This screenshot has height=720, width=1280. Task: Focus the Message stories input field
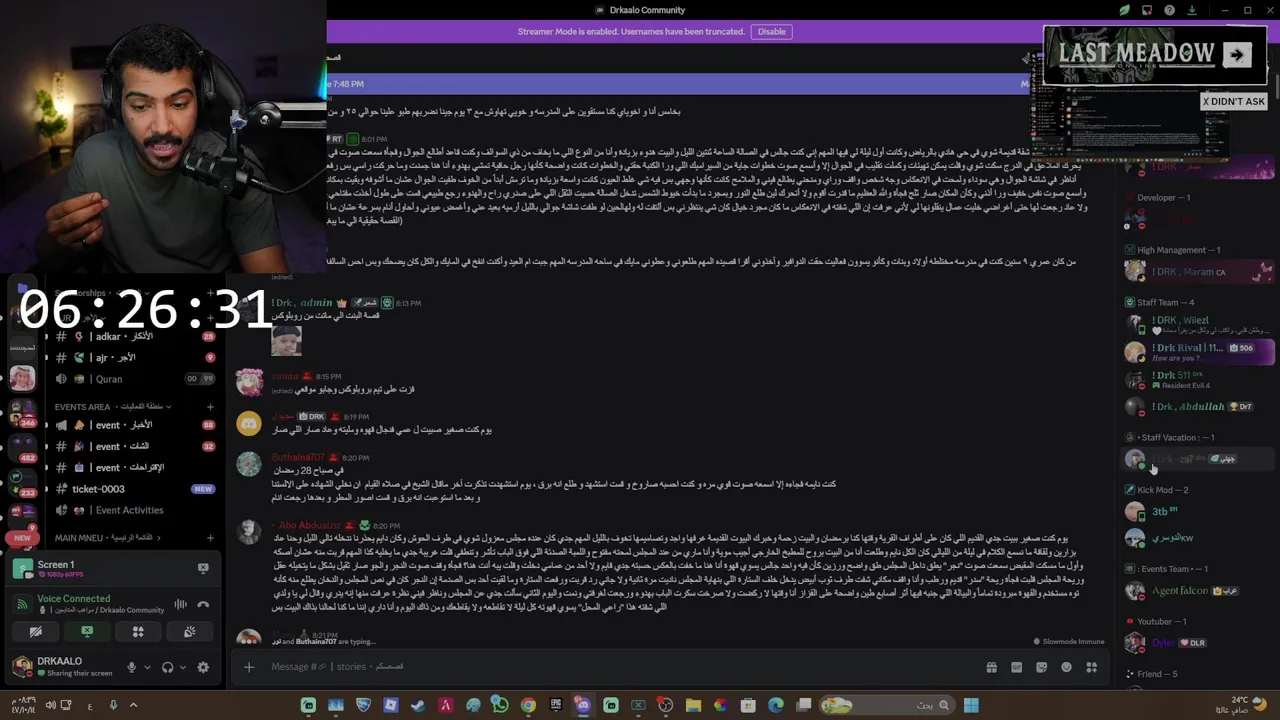tap(620, 667)
